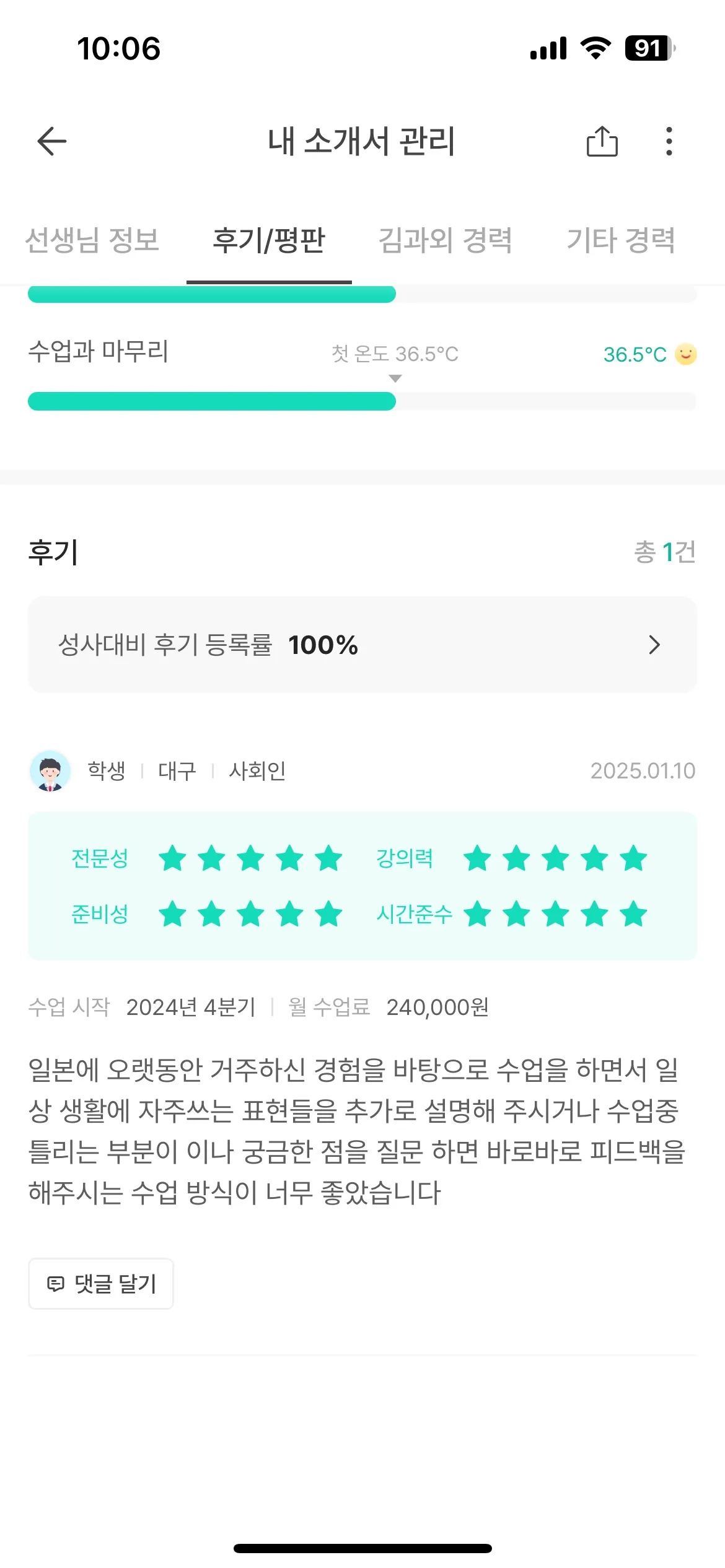This screenshot has width=725, height=1568.
Task: Tap the student avatar icon
Action: pyautogui.click(x=50, y=771)
